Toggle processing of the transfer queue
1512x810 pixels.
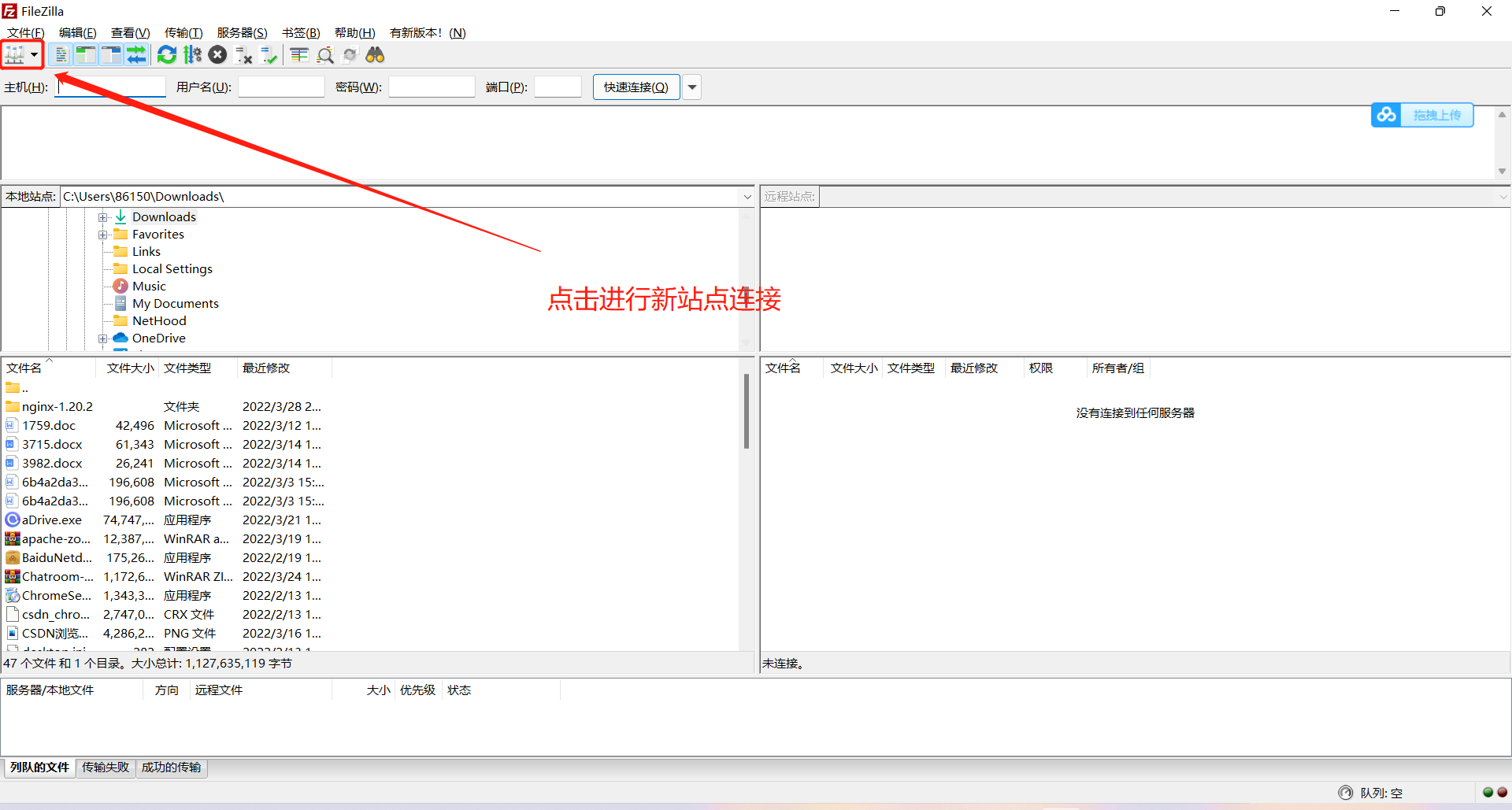point(193,55)
